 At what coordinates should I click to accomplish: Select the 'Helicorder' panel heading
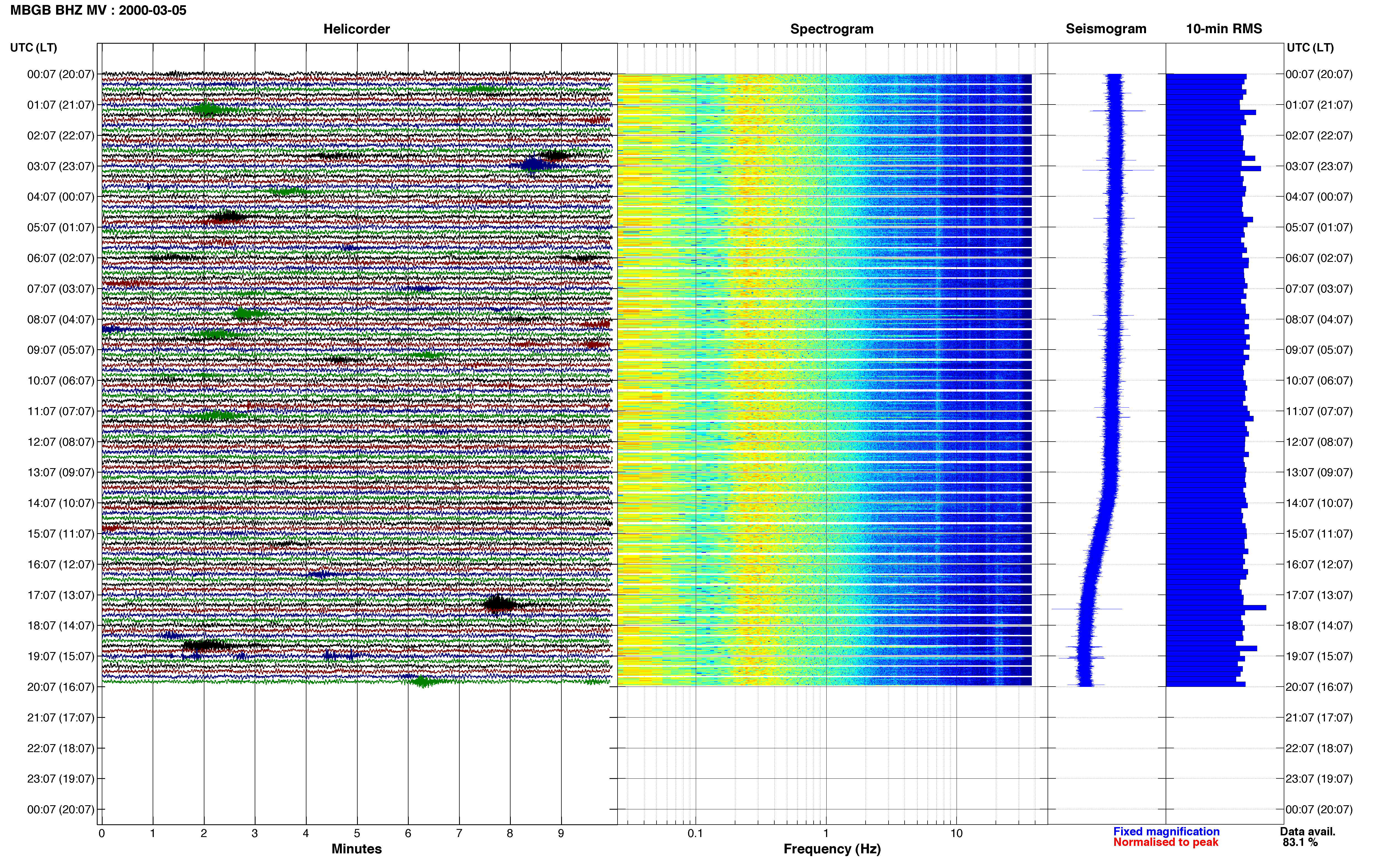pos(356,29)
